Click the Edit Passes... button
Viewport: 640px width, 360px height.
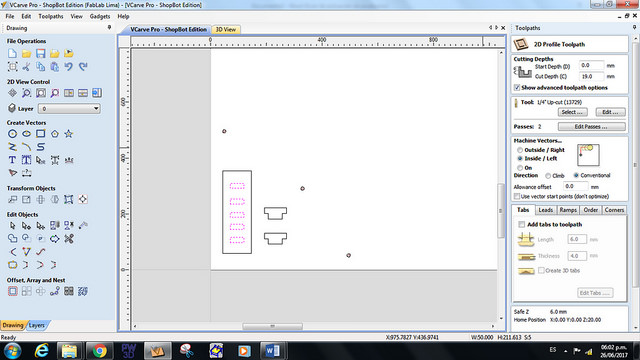click(591, 127)
